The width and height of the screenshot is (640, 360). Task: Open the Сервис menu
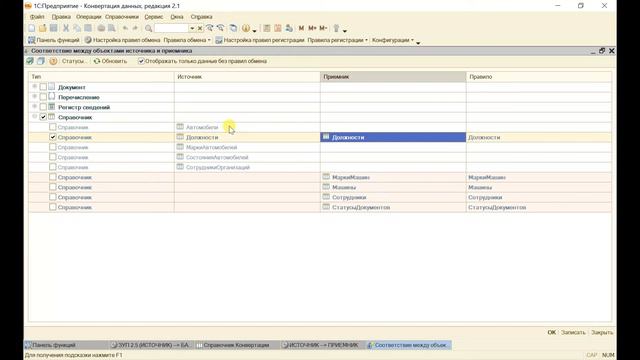click(x=153, y=17)
